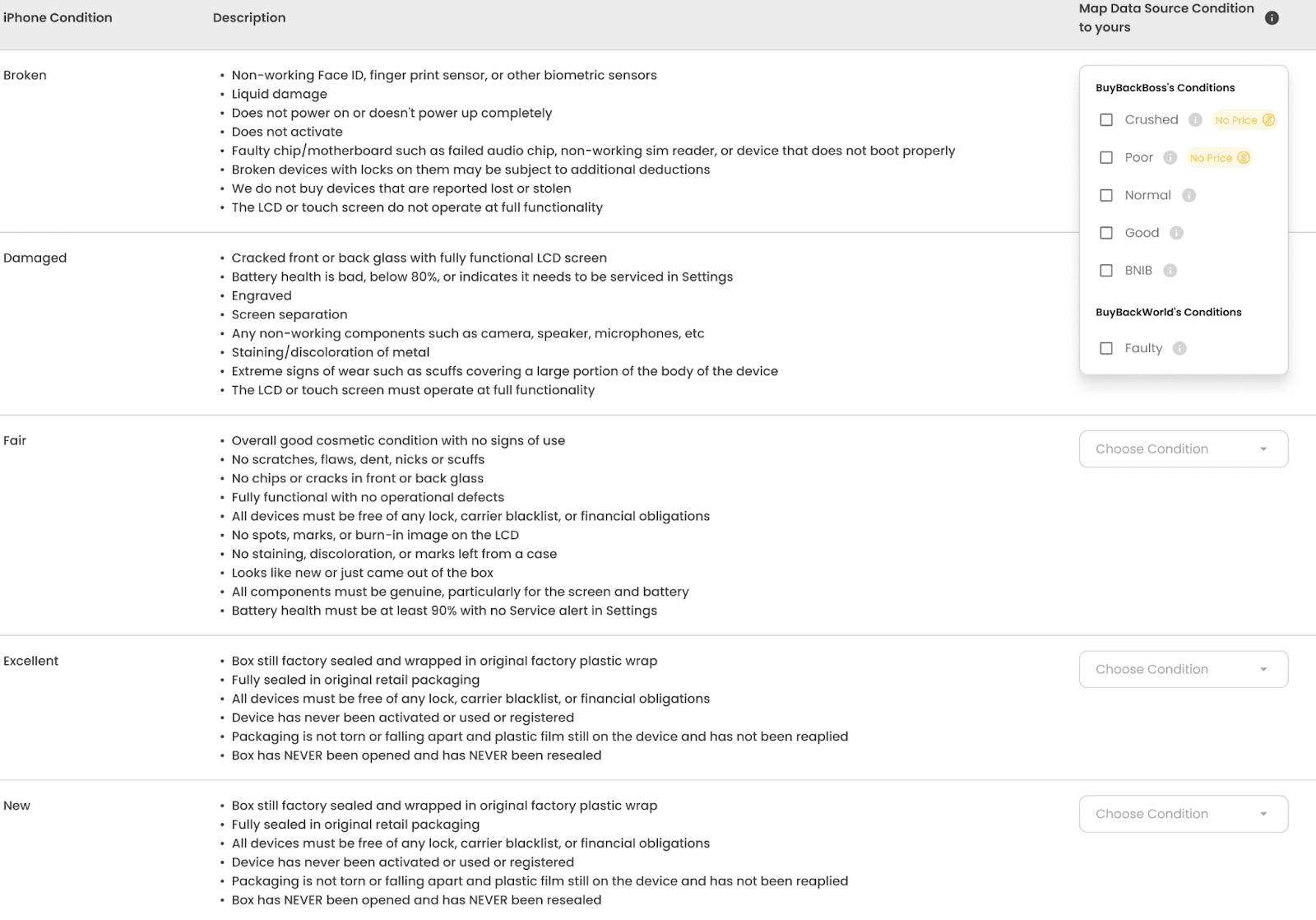Click the iPhone Condition column header

(x=58, y=18)
